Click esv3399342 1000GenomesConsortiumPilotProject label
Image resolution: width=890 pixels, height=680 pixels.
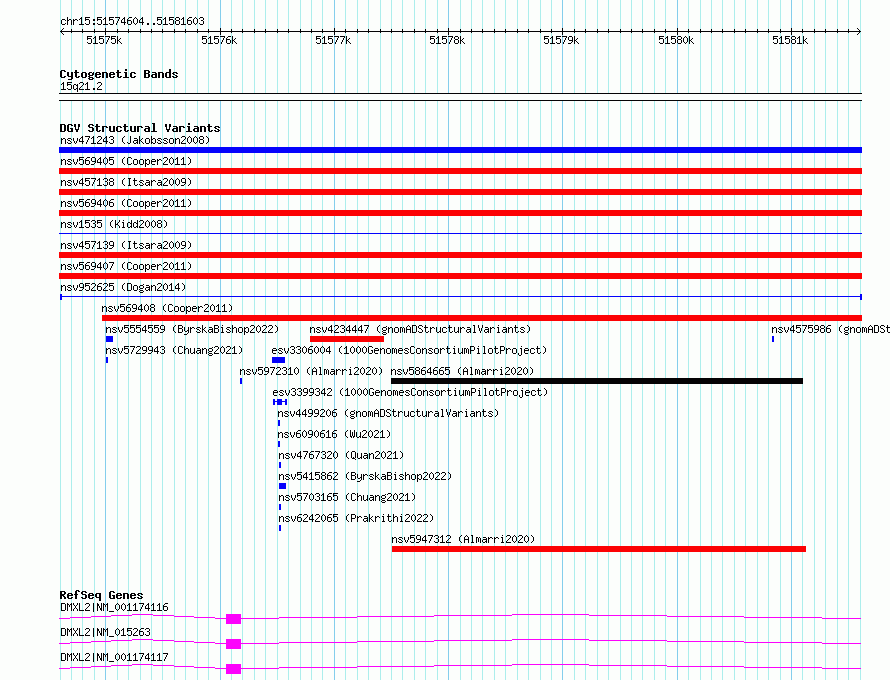[x=410, y=392]
